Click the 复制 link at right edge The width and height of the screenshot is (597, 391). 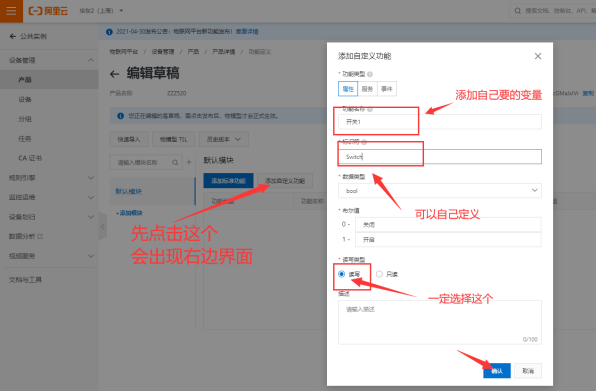[588, 93]
